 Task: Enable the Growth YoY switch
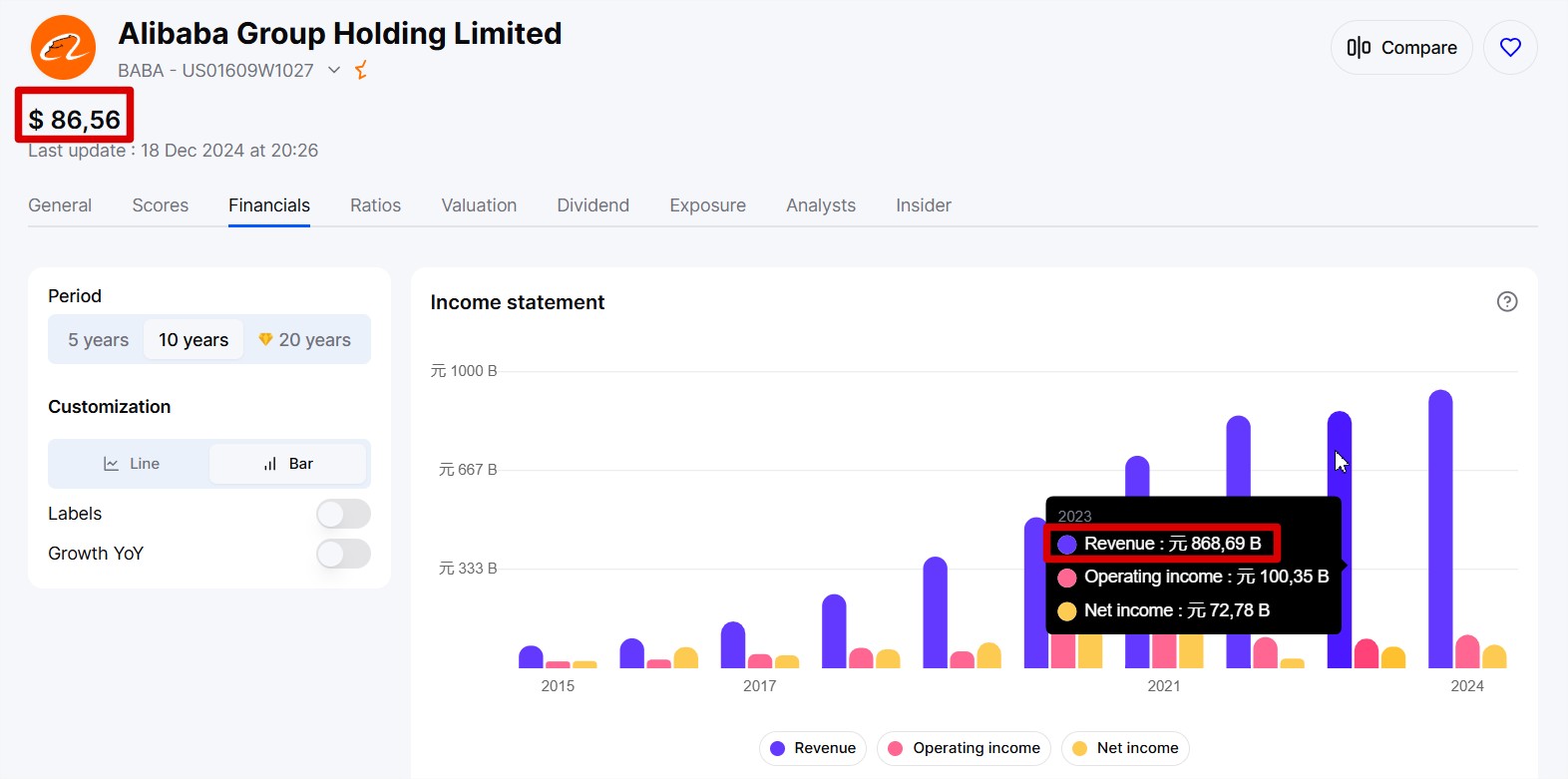pos(343,554)
